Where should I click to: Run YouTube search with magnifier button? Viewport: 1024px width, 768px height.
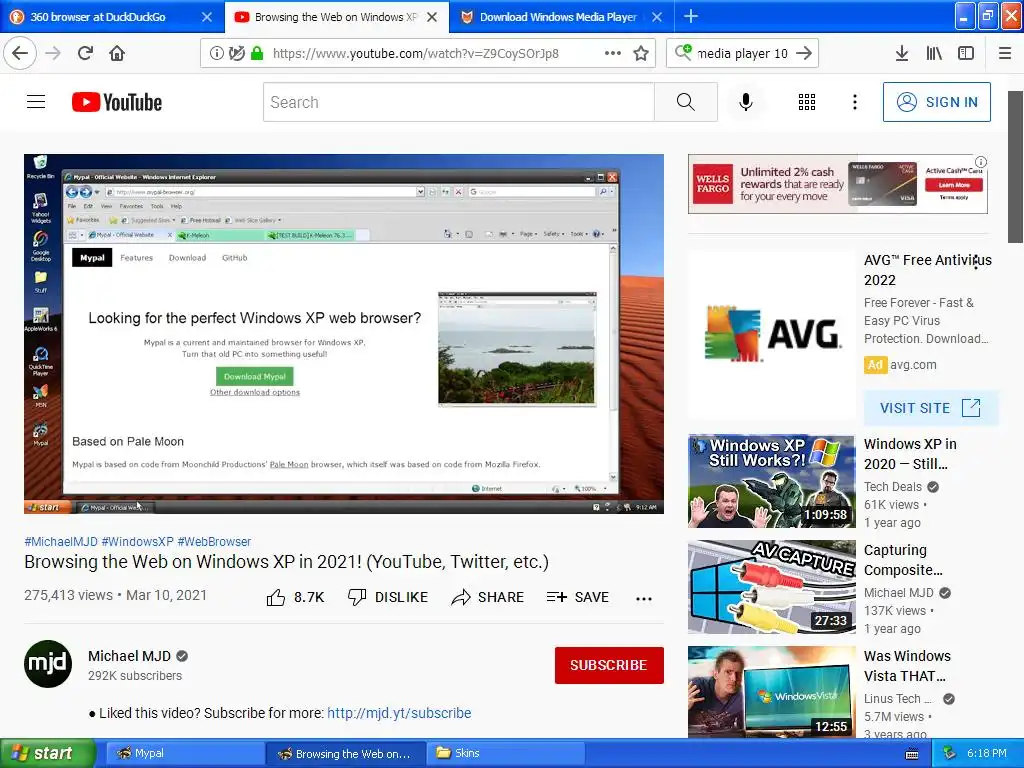point(686,102)
